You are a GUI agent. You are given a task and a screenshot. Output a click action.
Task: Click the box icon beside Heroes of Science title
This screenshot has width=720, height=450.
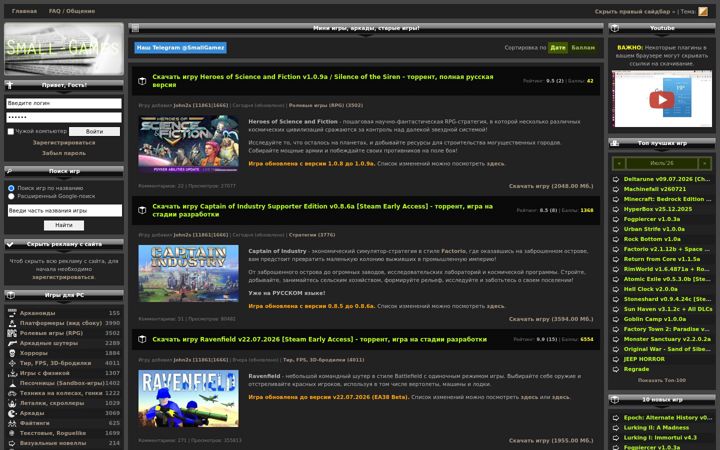142,81
